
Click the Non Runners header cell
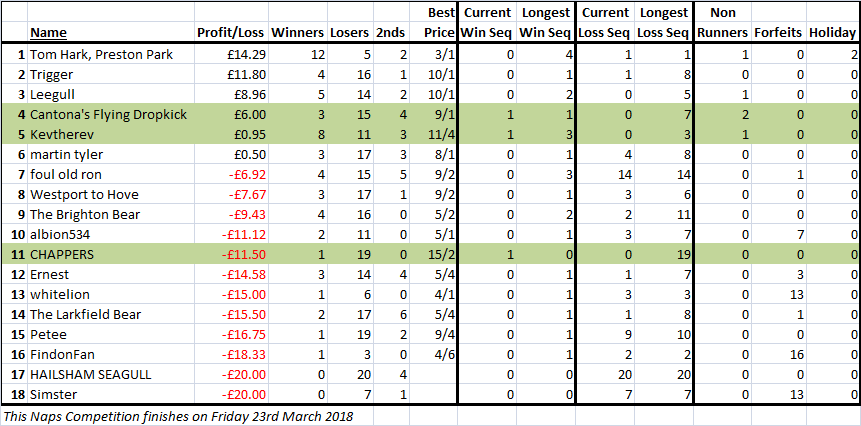[723, 23]
